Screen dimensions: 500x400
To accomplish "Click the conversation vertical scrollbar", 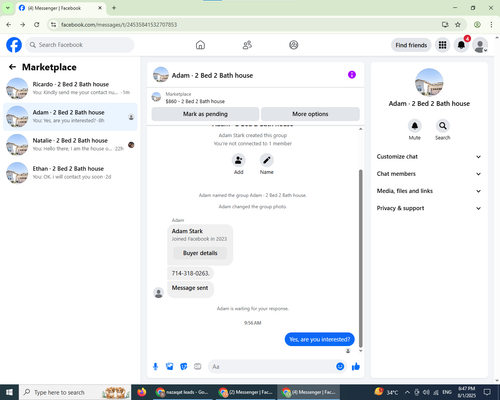I will click(x=360, y=258).
